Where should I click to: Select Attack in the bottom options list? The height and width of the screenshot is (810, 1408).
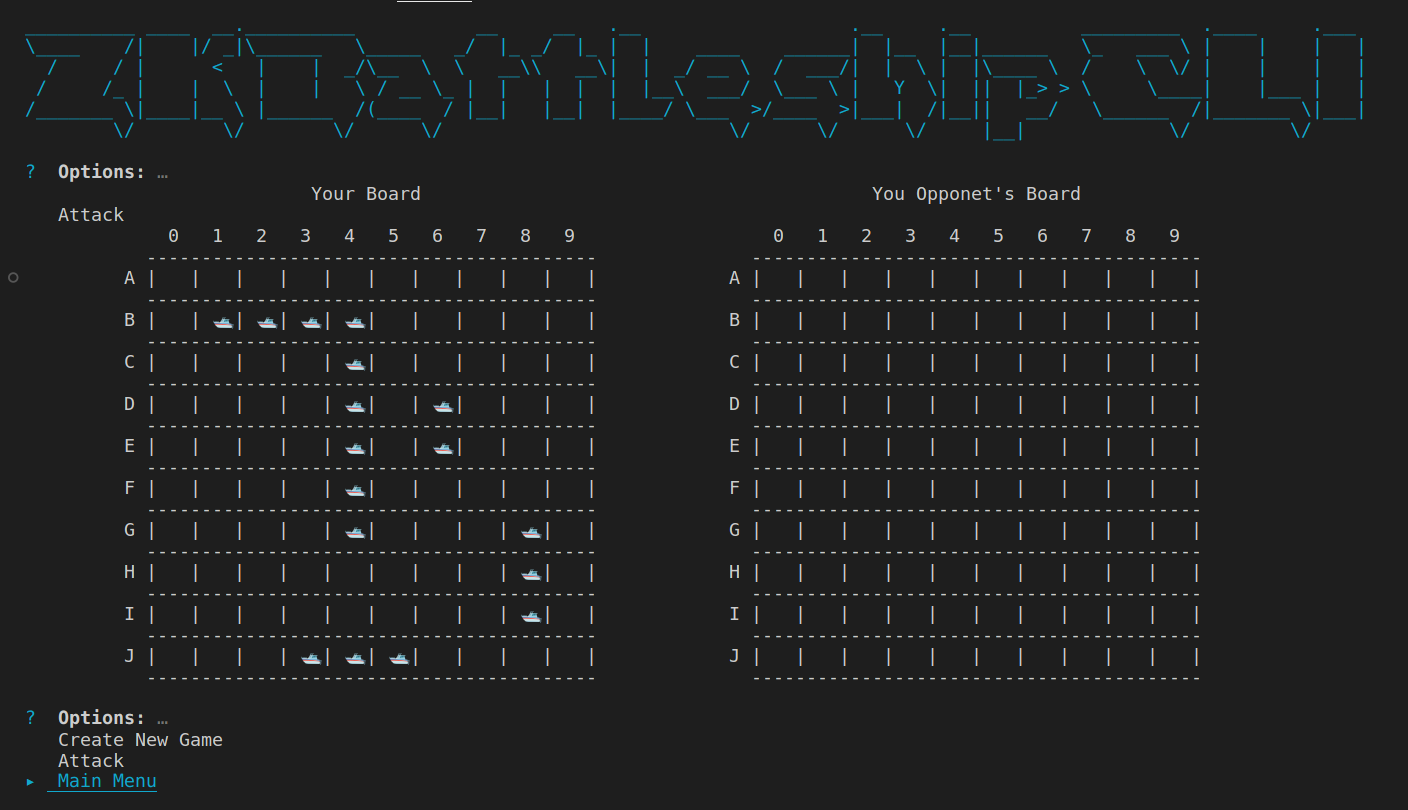[x=91, y=761]
